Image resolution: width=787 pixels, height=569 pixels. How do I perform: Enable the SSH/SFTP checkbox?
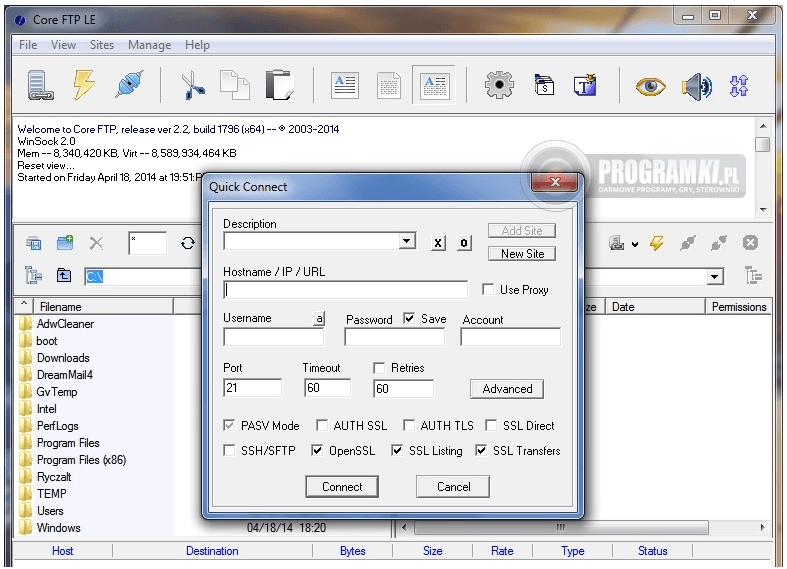[229, 451]
